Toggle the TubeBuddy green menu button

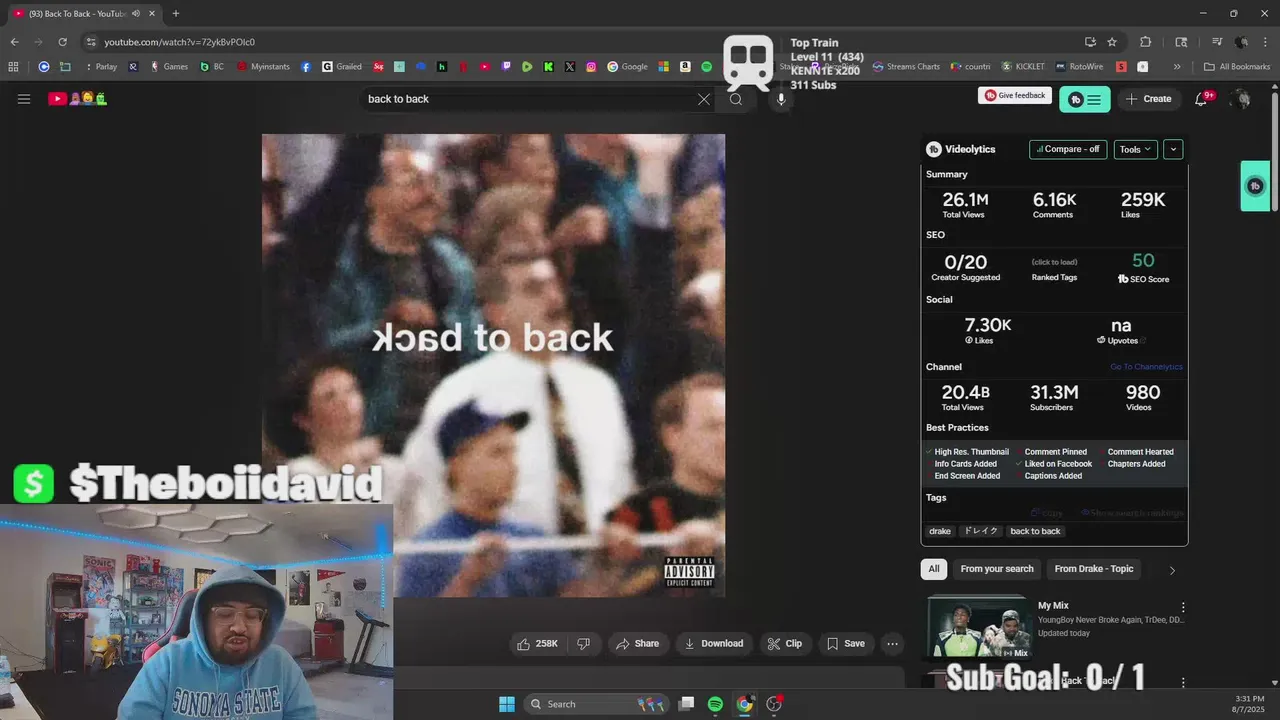click(1085, 99)
